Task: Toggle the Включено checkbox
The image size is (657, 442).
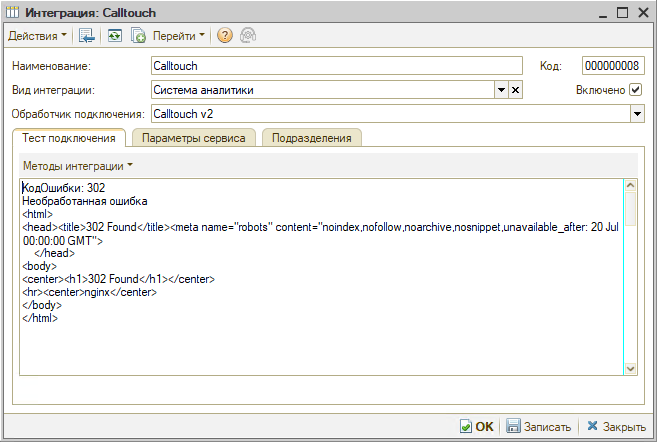Action: (x=636, y=90)
